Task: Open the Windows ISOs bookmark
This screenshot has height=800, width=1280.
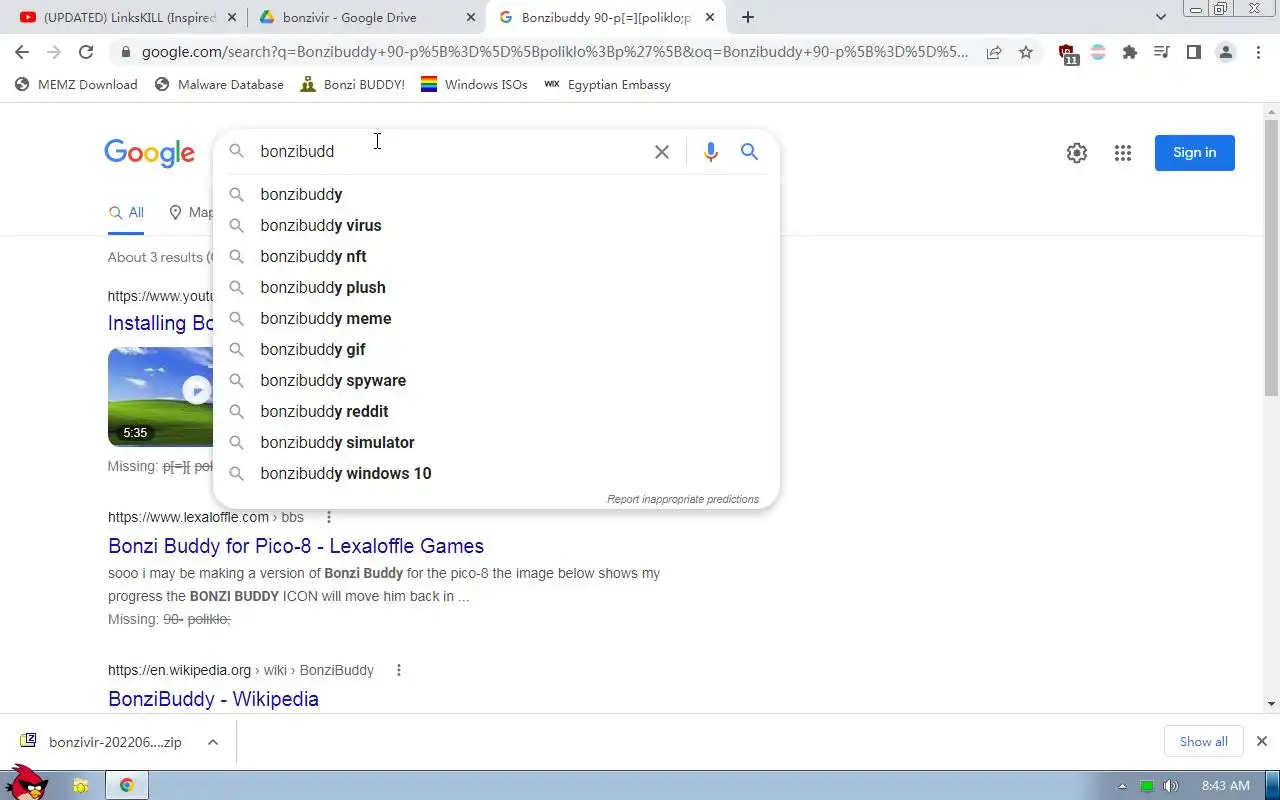Action: click(474, 85)
